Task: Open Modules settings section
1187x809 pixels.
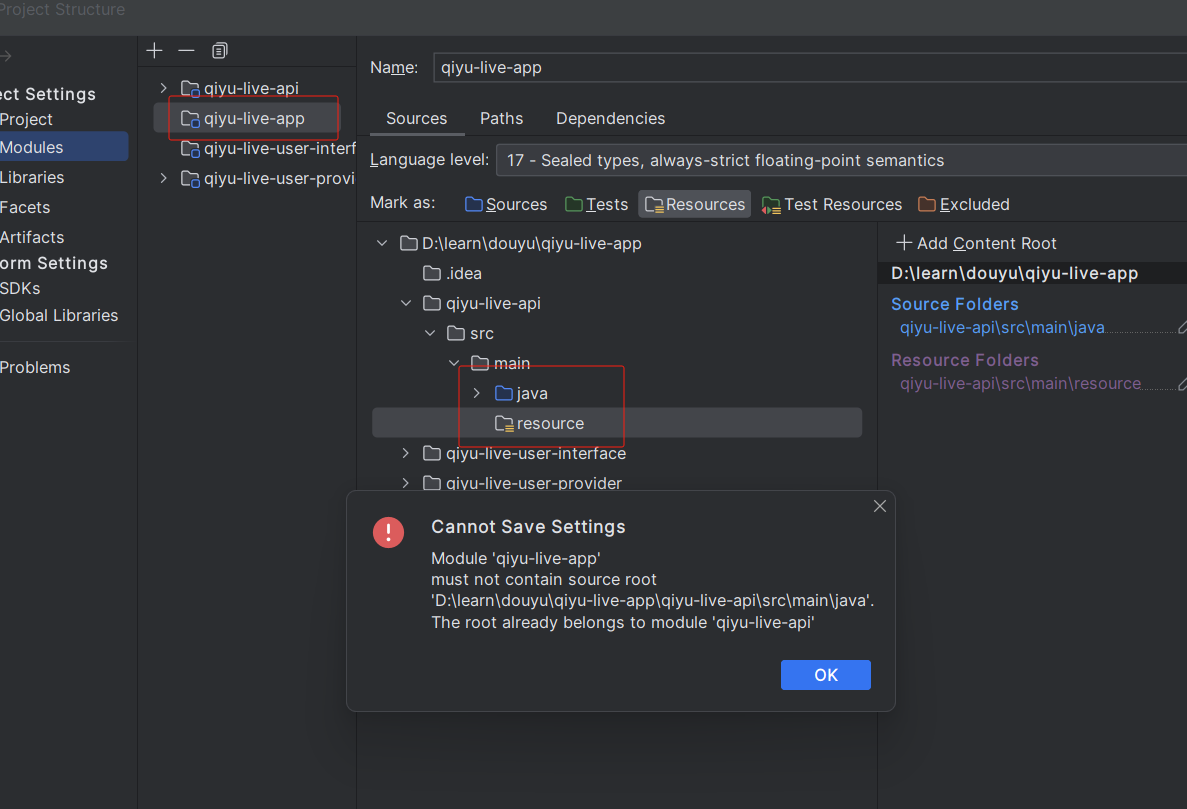Action: (x=64, y=147)
